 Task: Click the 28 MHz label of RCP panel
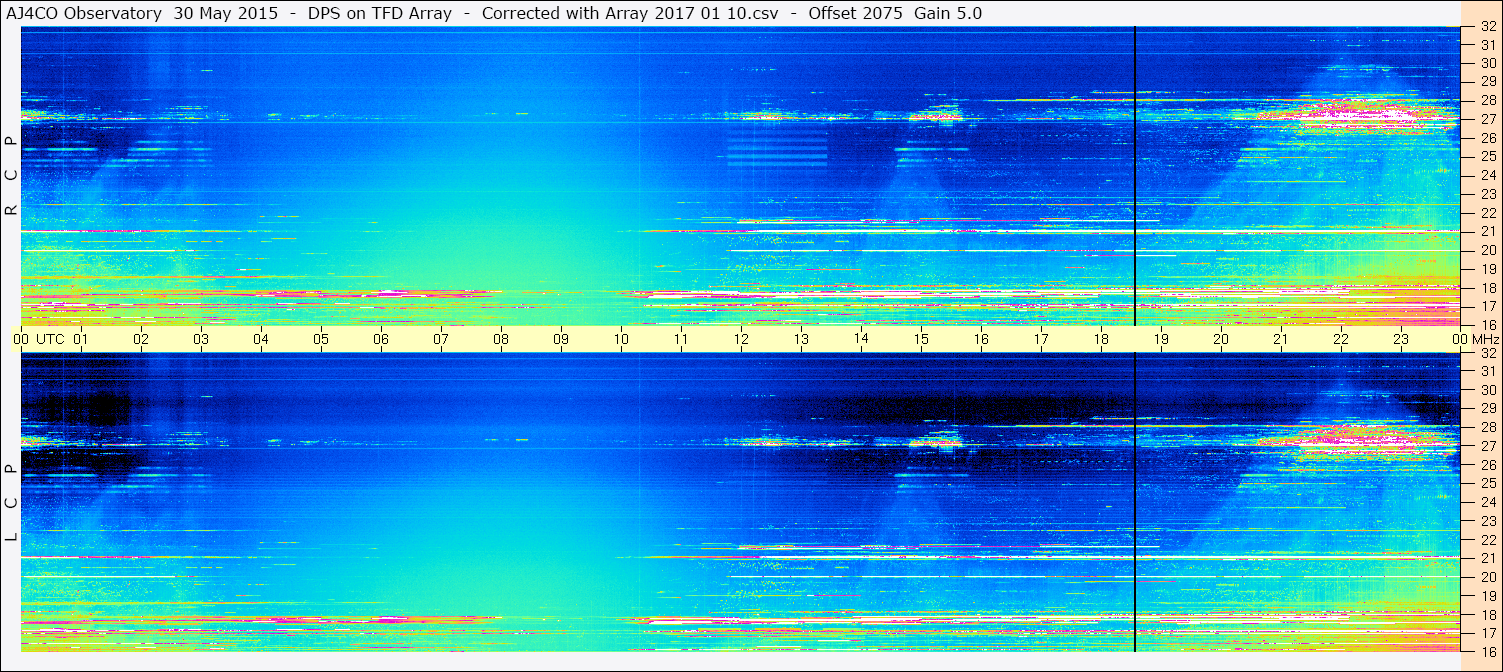click(x=1487, y=100)
